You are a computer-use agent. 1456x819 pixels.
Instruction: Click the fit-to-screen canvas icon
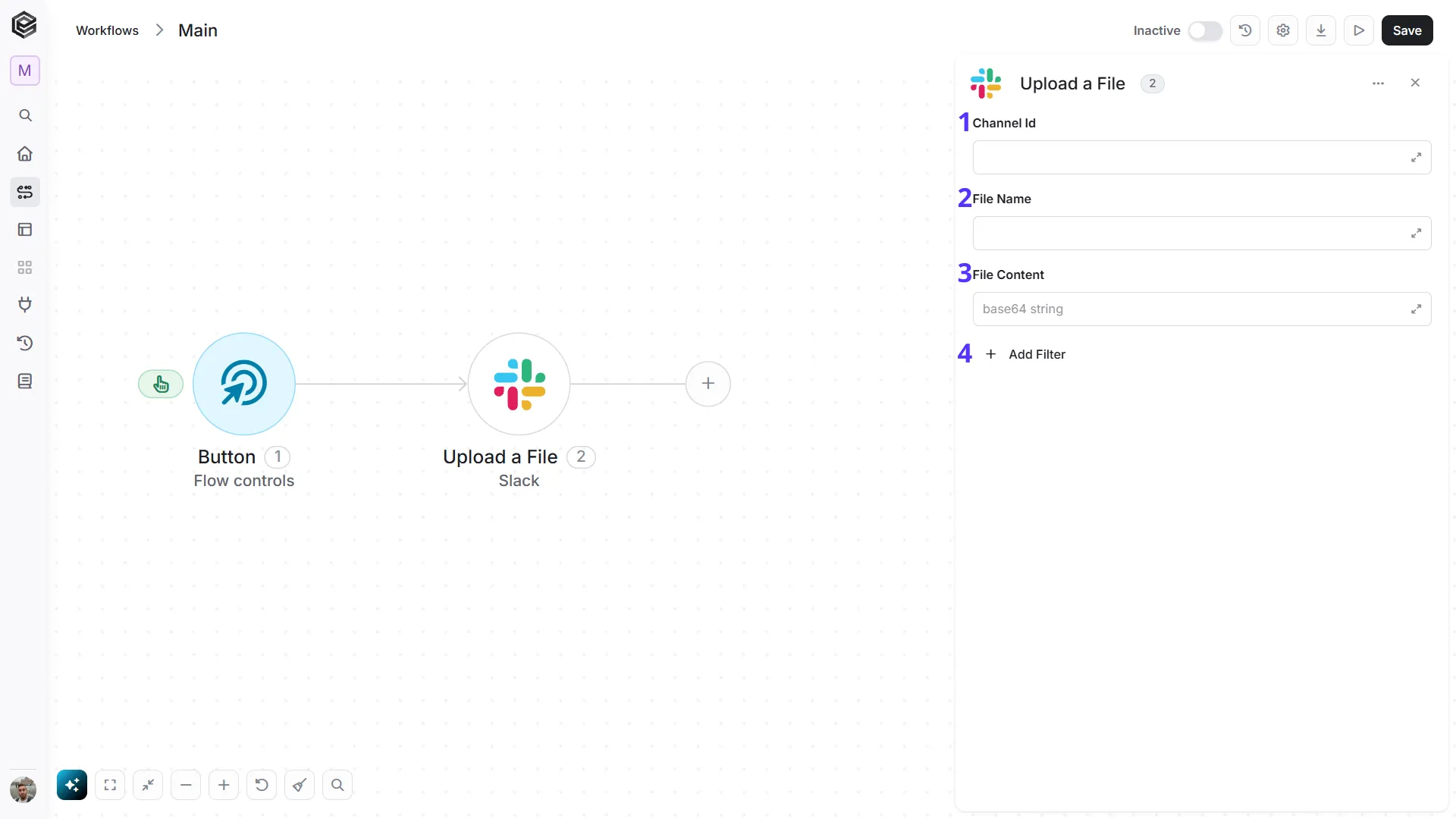click(110, 785)
